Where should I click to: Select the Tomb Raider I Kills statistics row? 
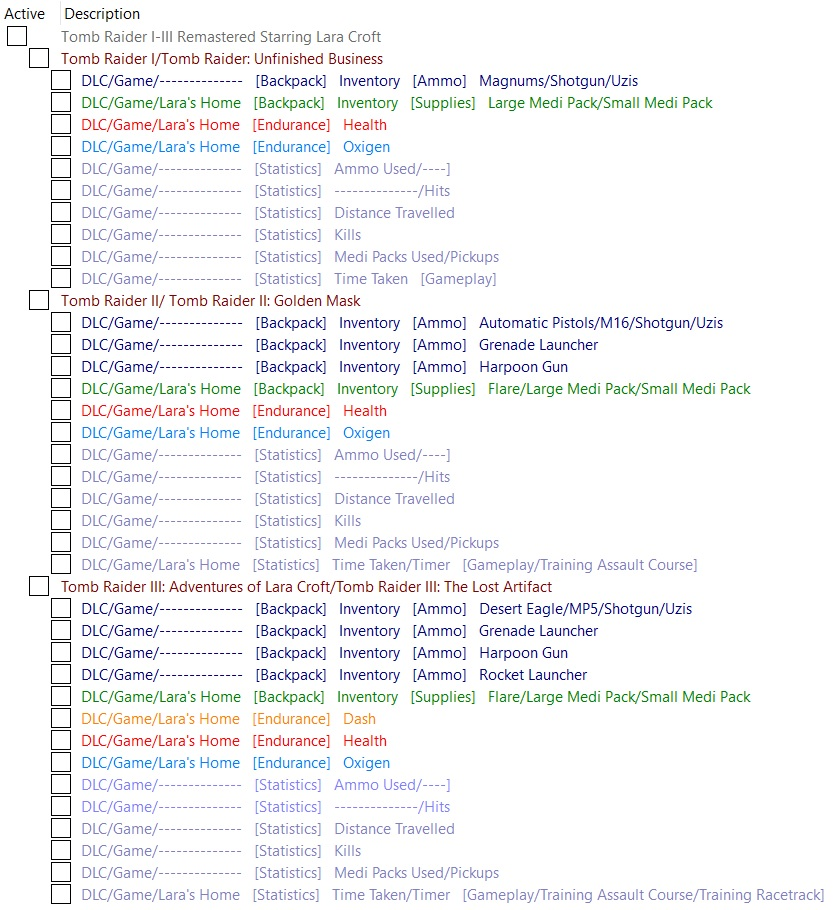click(x=221, y=235)
